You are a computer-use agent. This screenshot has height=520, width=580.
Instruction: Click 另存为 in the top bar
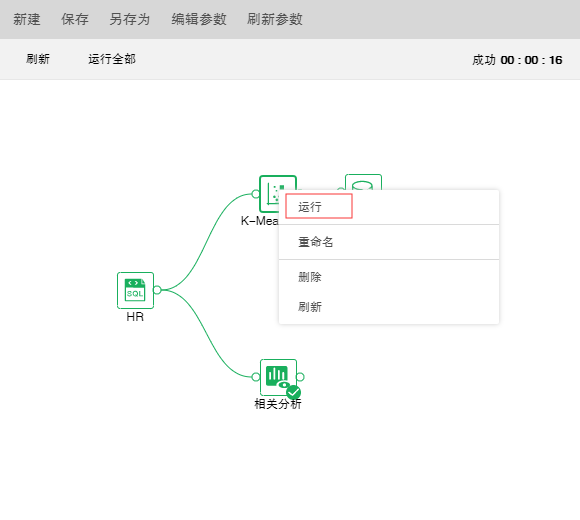coord(129,19)
